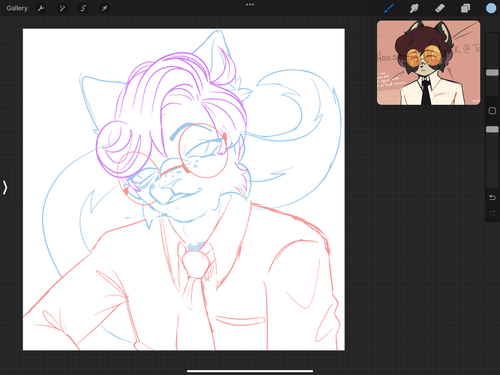Undo the last stroke
Screen dimensions: 500x375
pos(492,198)
